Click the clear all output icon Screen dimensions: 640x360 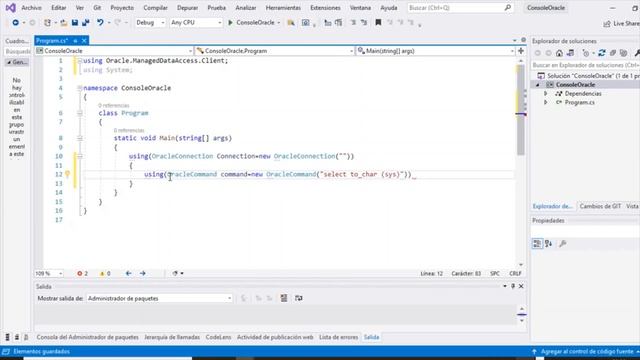click(284, 298)
